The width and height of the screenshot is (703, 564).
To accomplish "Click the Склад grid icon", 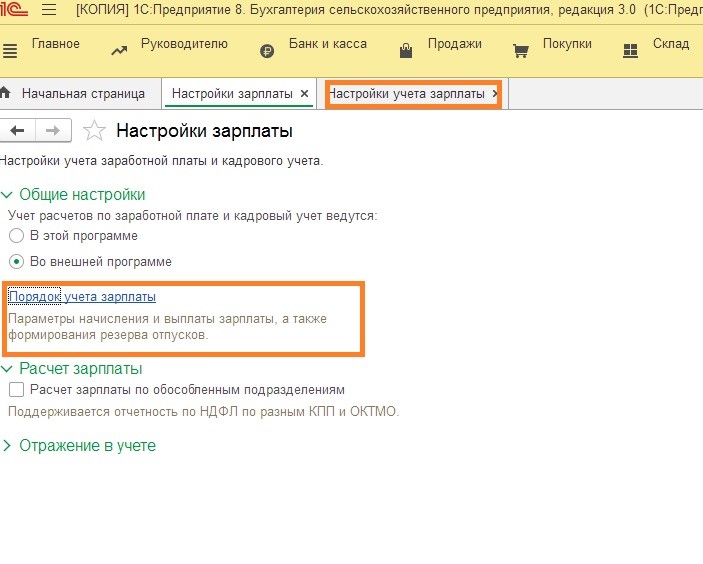I will pyautogui.click(x=630, y=51).
